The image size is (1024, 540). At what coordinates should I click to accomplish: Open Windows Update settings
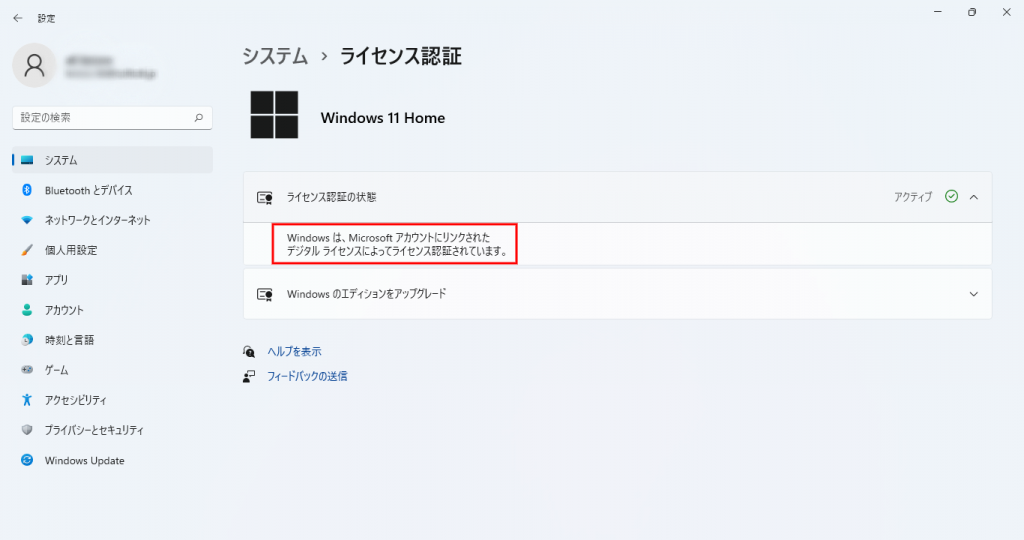point(112,460)
